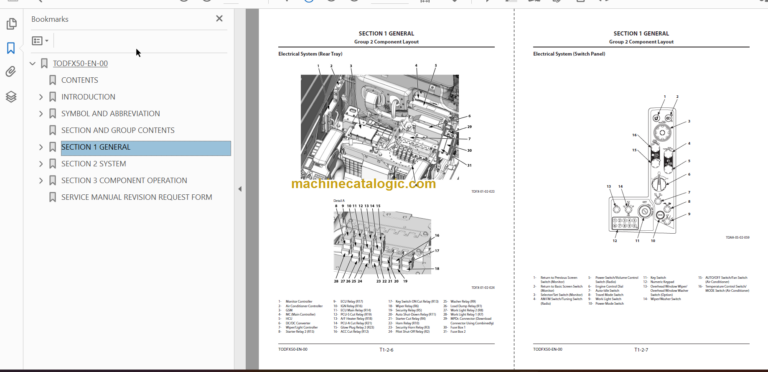Select the highlighted SECTION 1 GENERAL bookmark
The width and height of the screenshot is (768, 372).
[x=145, y=147]
